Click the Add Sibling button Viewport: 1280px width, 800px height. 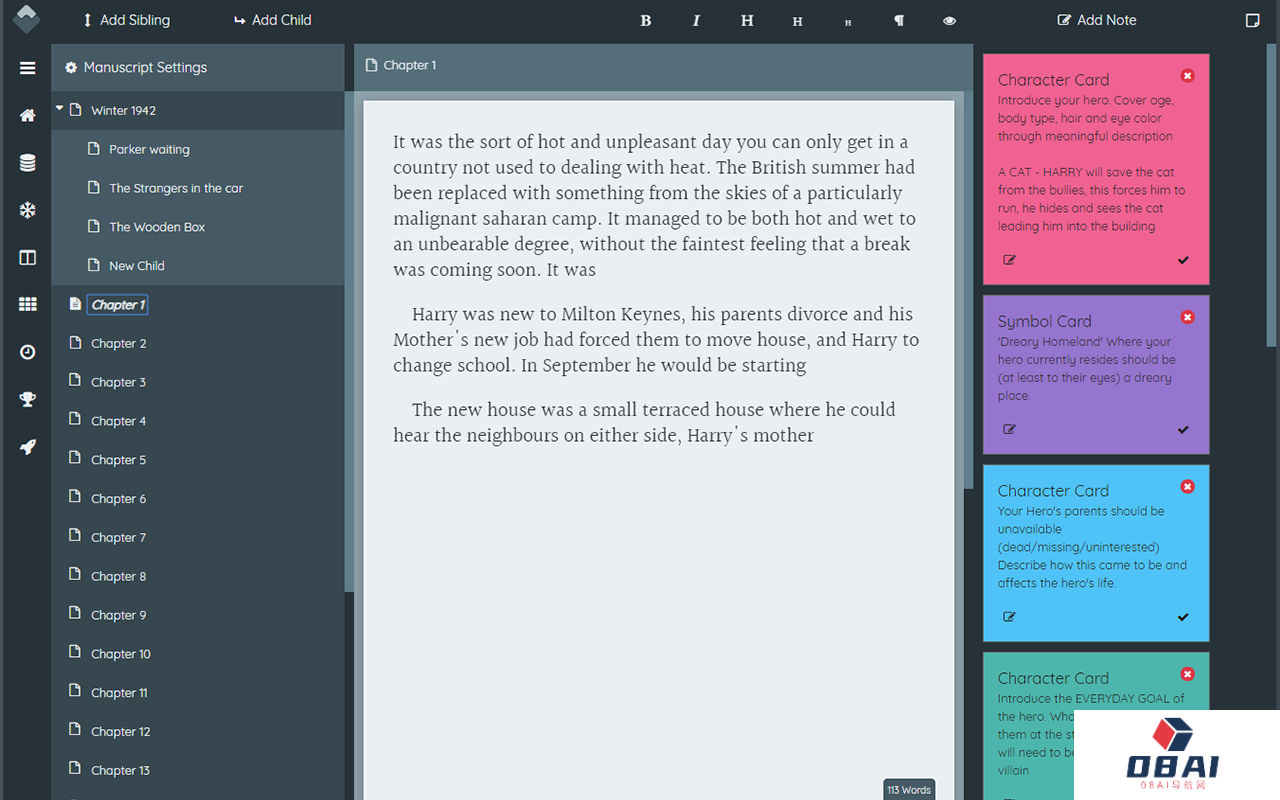tap(126, 20)
